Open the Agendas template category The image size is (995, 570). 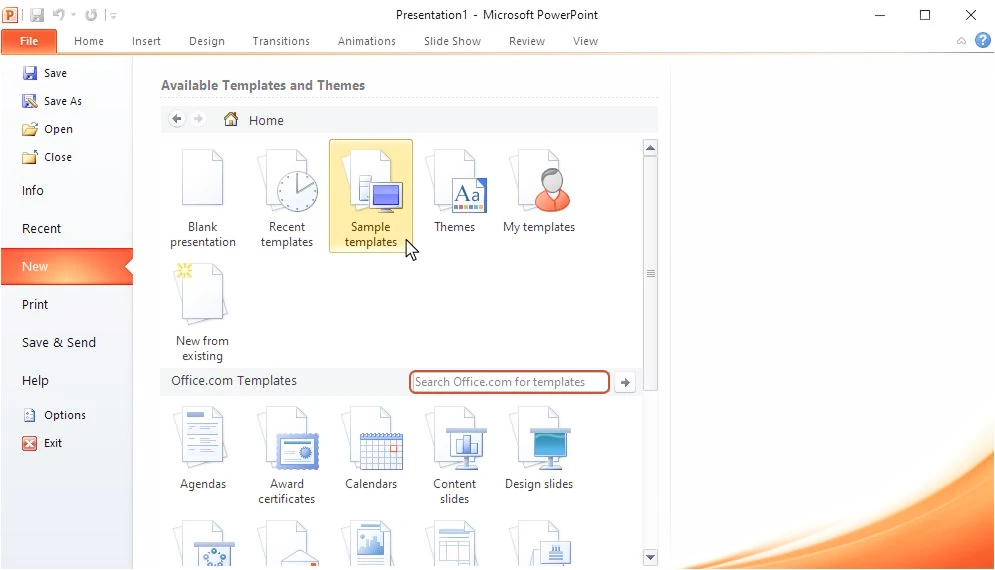click(x=202, y=449)
